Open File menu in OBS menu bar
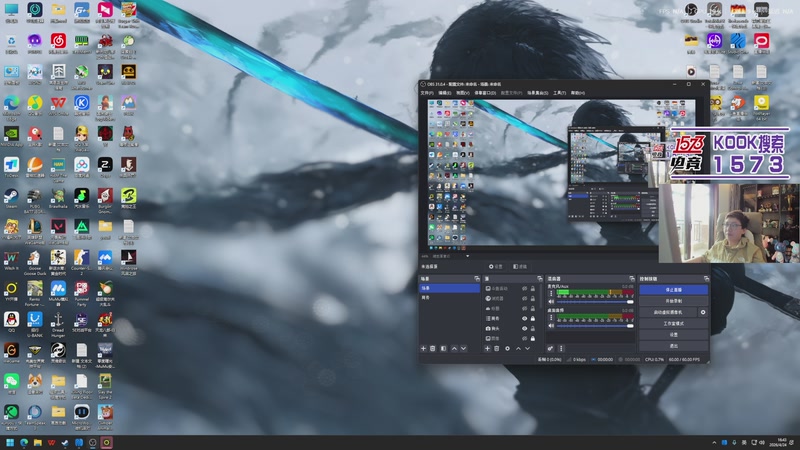Viewport: 800px width, 450px height. (427, 93)
